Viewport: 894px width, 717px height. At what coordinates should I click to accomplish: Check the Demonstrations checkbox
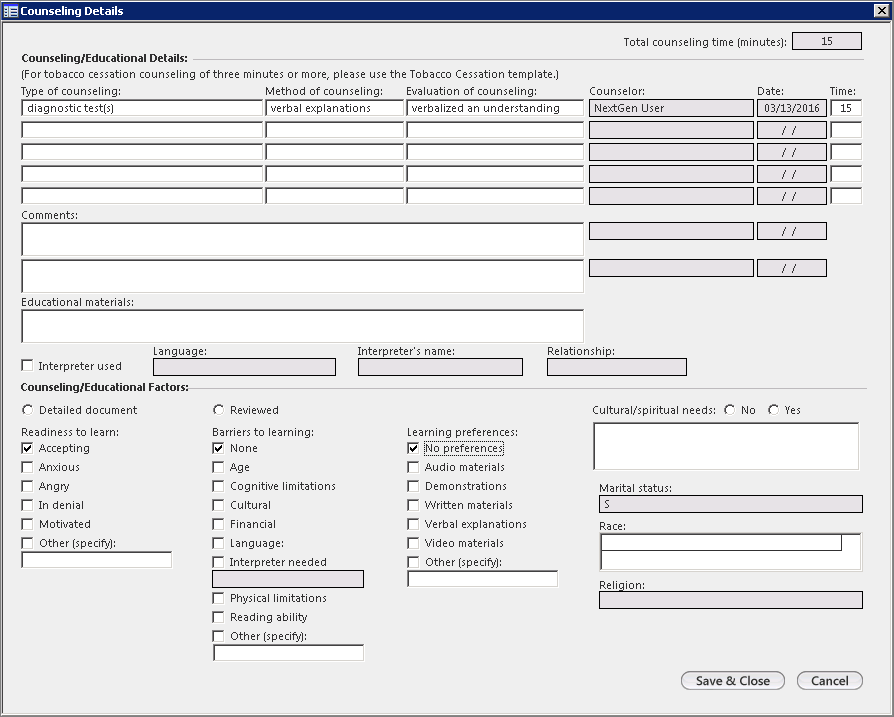point(413,486)
